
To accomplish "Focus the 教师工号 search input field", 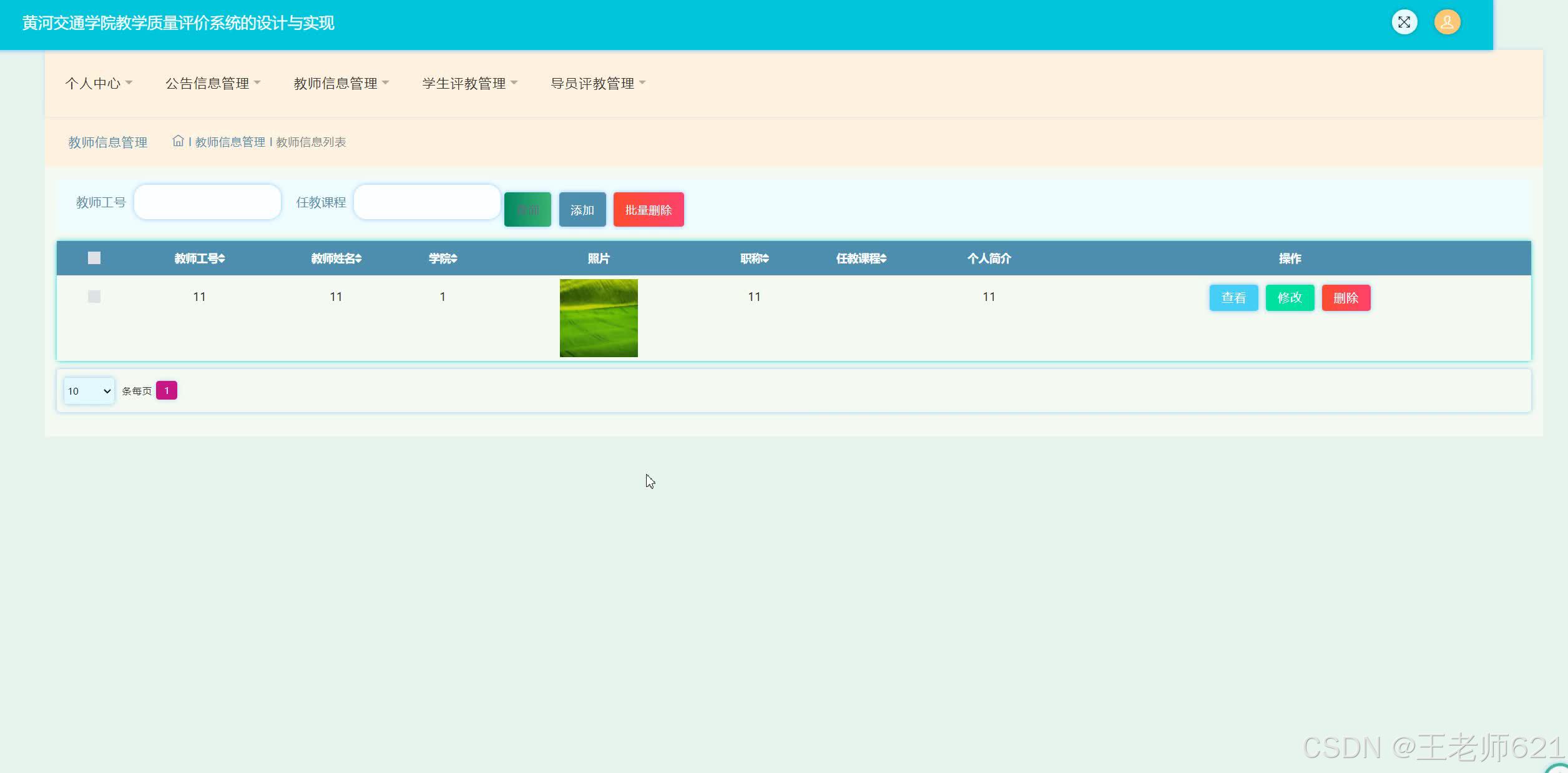I will click(x=207, y=202).
